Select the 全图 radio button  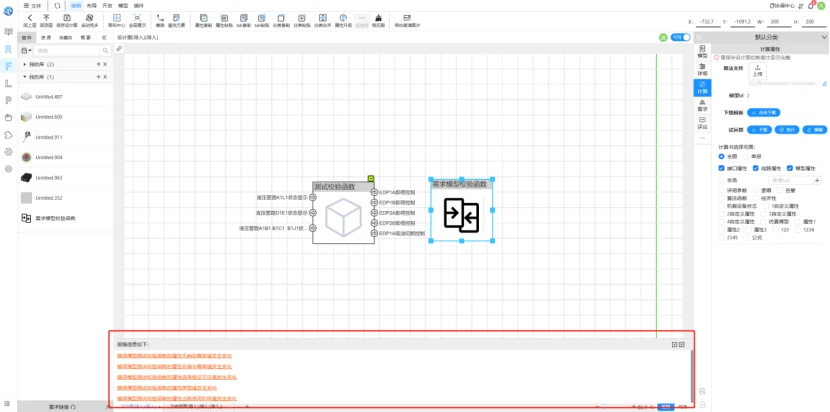721,157
